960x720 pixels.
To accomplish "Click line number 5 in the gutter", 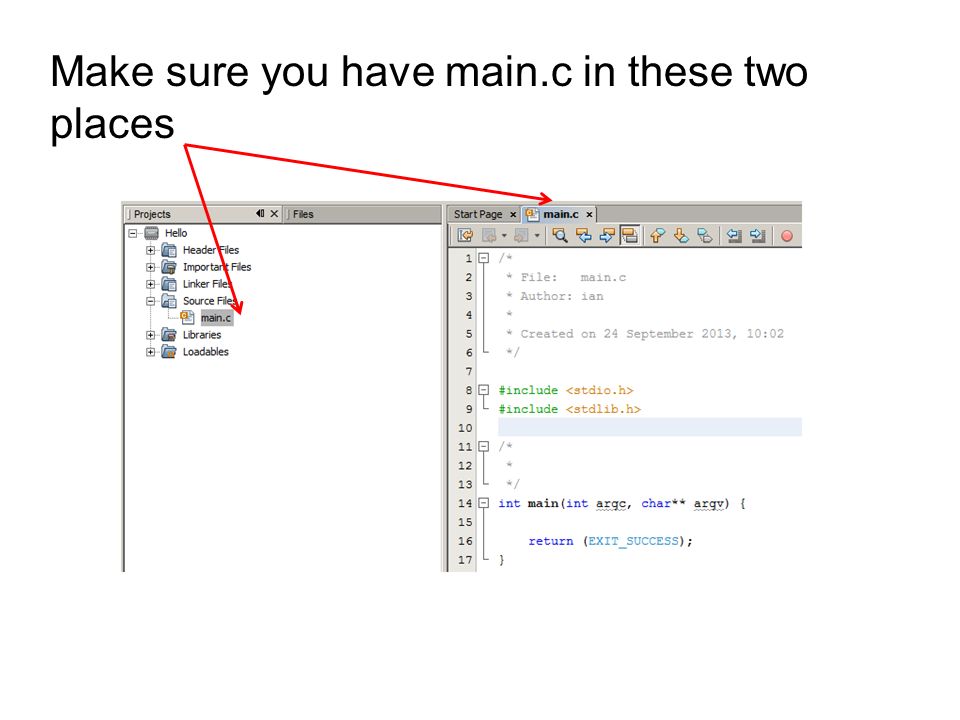I will coord(469,334).
